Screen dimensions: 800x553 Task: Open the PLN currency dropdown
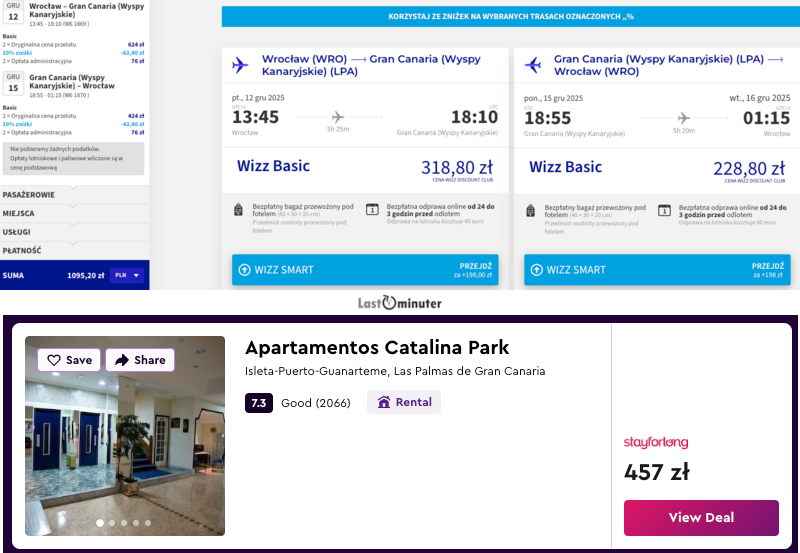coord(124,275)
